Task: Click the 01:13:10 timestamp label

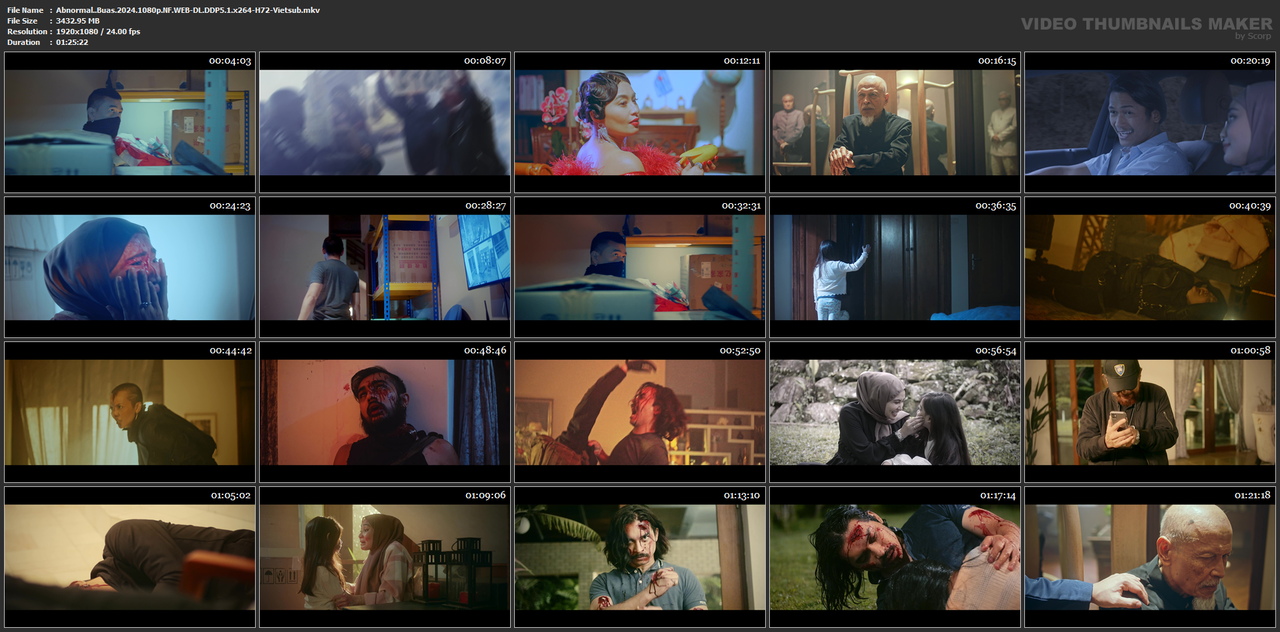Action: pos(741,495)
